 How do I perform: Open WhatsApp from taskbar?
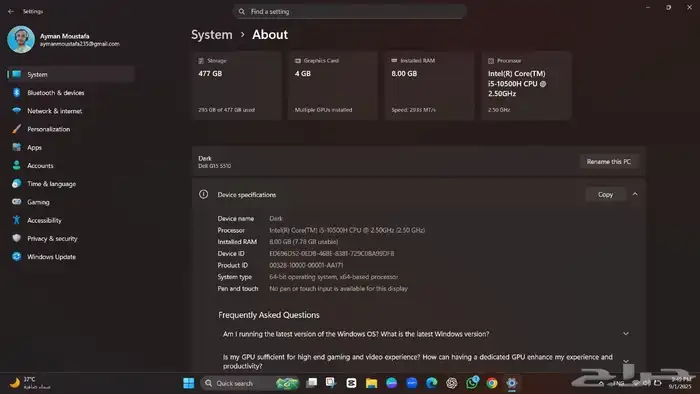pos(472,383)
